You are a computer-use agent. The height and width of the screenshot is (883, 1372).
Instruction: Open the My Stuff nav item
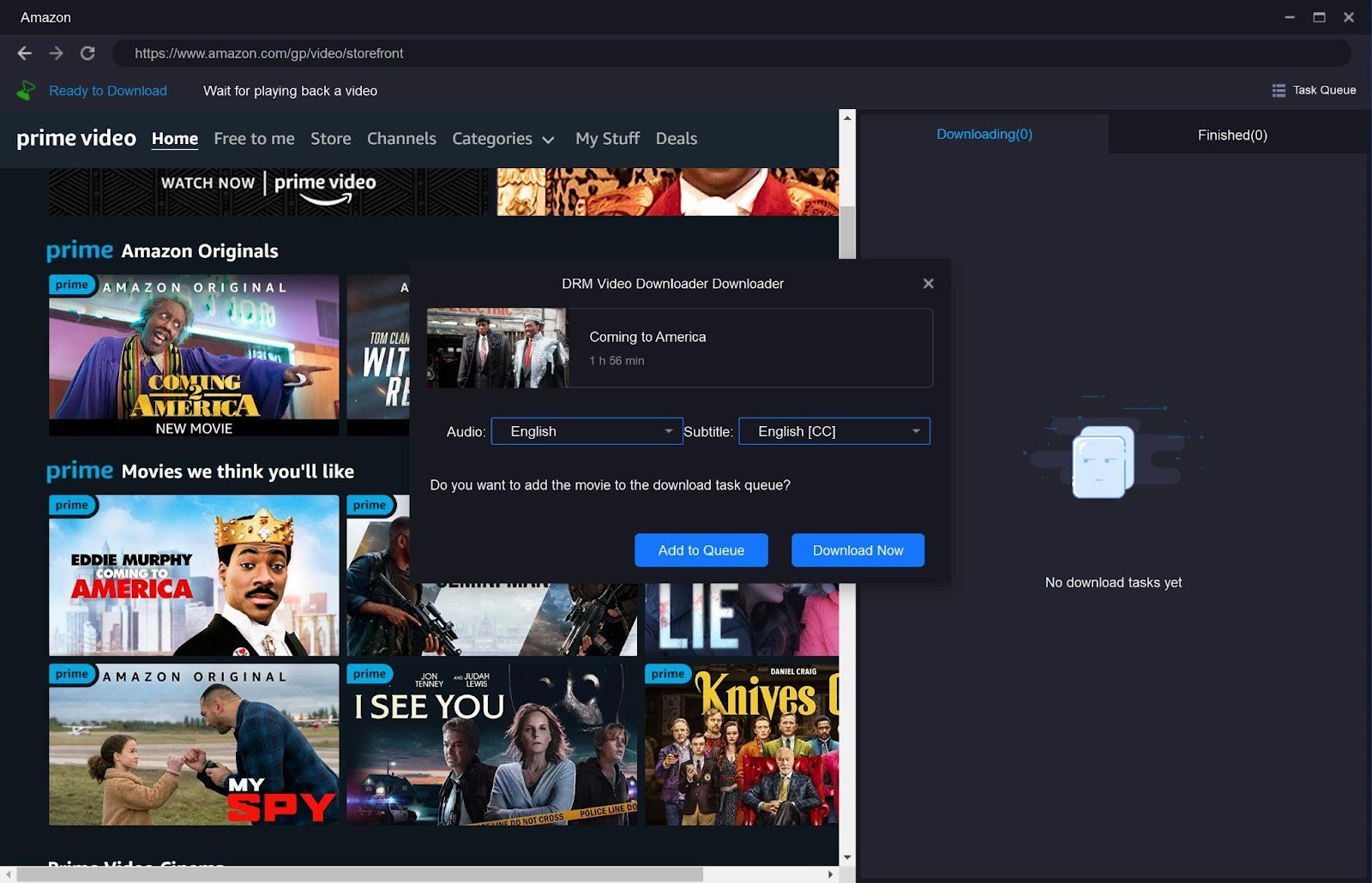607,138
